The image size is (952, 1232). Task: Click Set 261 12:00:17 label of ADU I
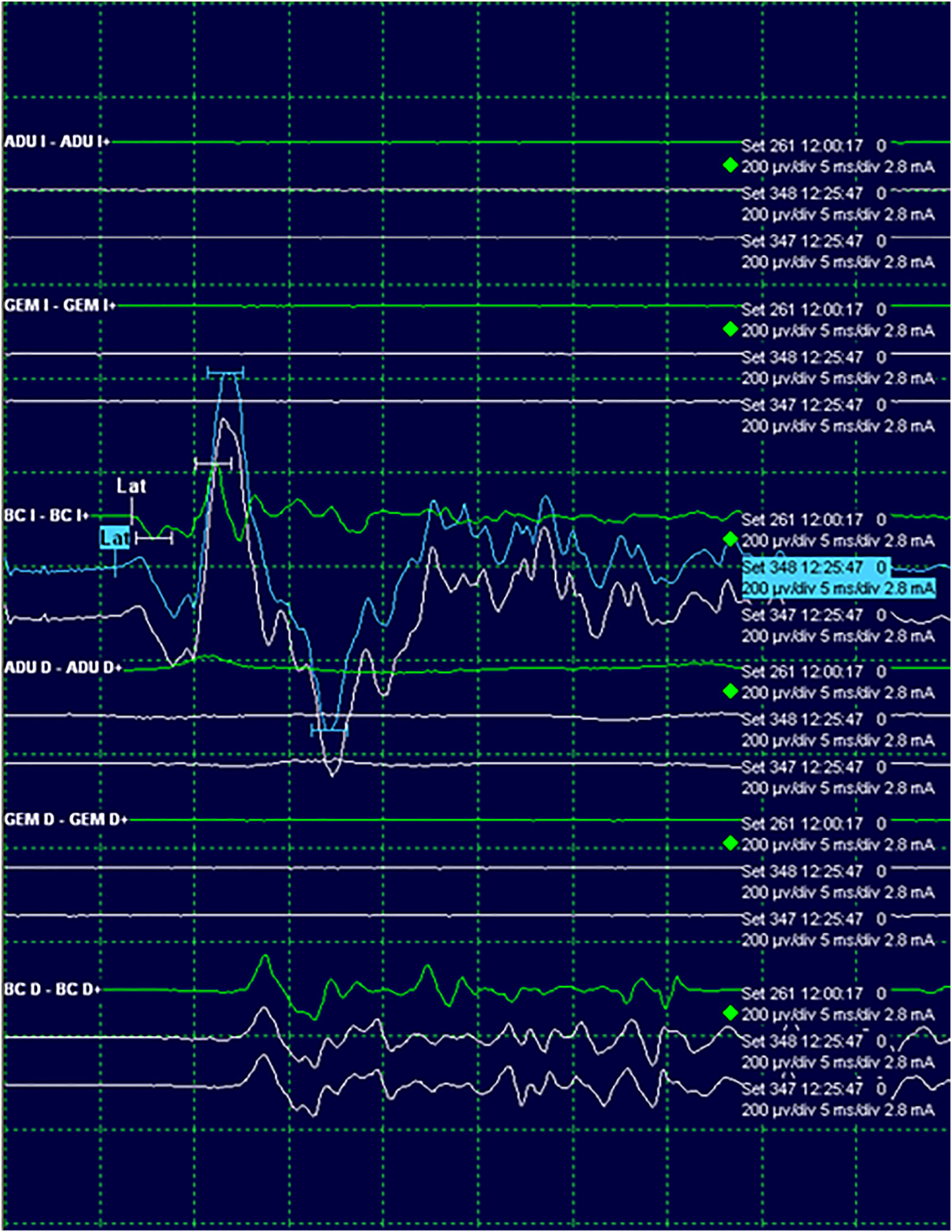[801, 146]
